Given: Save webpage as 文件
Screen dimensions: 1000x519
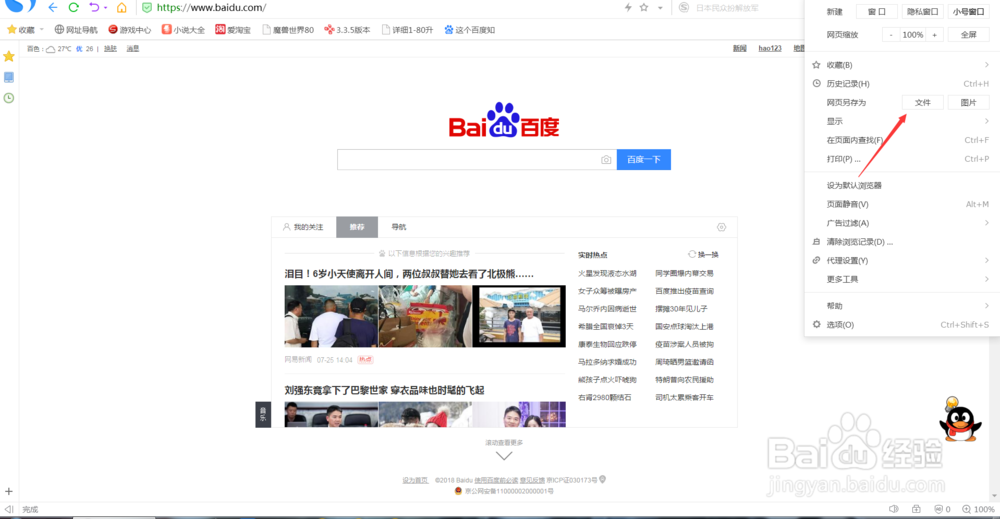Looking at the screenshot, I should (x=922, y=103).
